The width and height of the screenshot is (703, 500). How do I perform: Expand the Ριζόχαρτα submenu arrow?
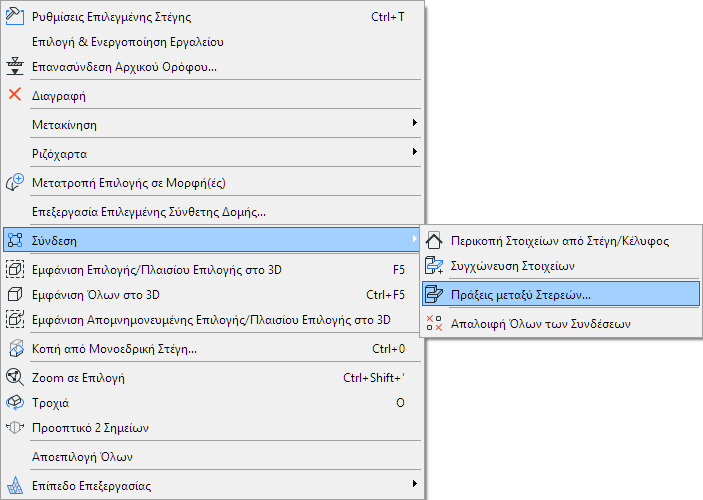click(x=414, y=154)
